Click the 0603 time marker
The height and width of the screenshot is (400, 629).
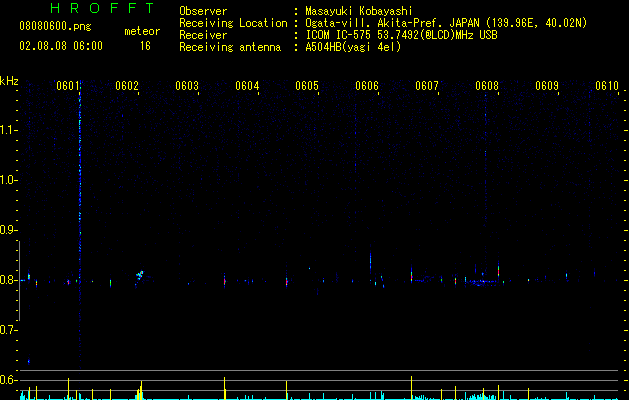187,86
